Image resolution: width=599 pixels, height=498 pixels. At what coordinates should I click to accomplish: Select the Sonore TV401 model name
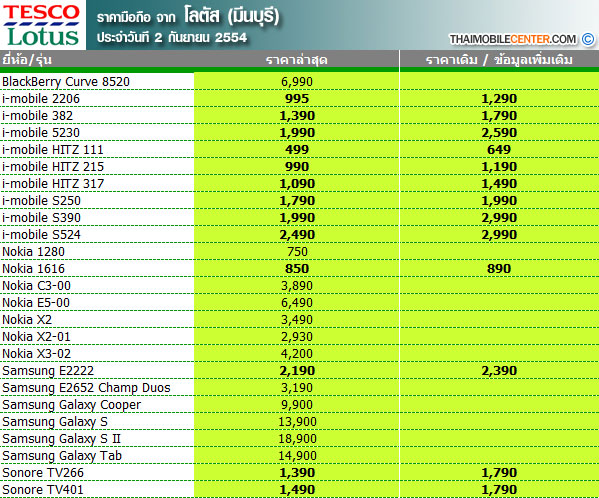coord(42,490)
